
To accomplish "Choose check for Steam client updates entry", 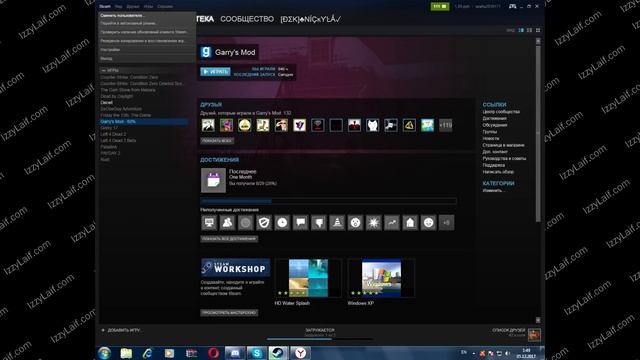I will (144, 32).
